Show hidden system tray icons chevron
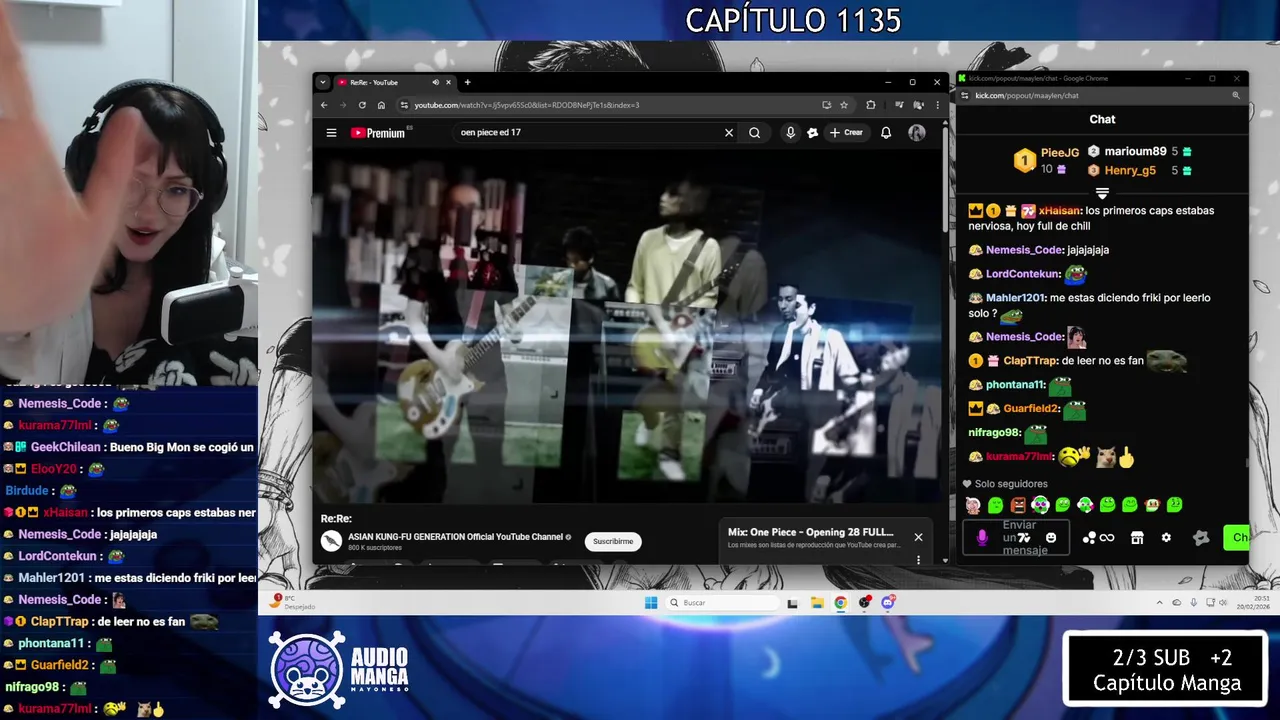 click(1160, 602)
